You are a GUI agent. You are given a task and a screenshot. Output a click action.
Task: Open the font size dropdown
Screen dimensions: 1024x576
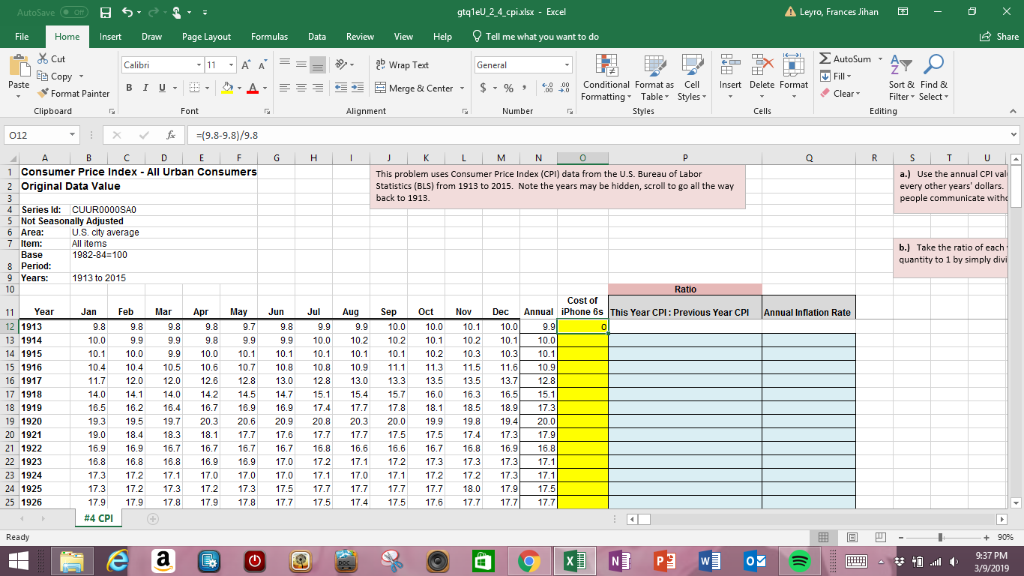click(x=231, y=65)
